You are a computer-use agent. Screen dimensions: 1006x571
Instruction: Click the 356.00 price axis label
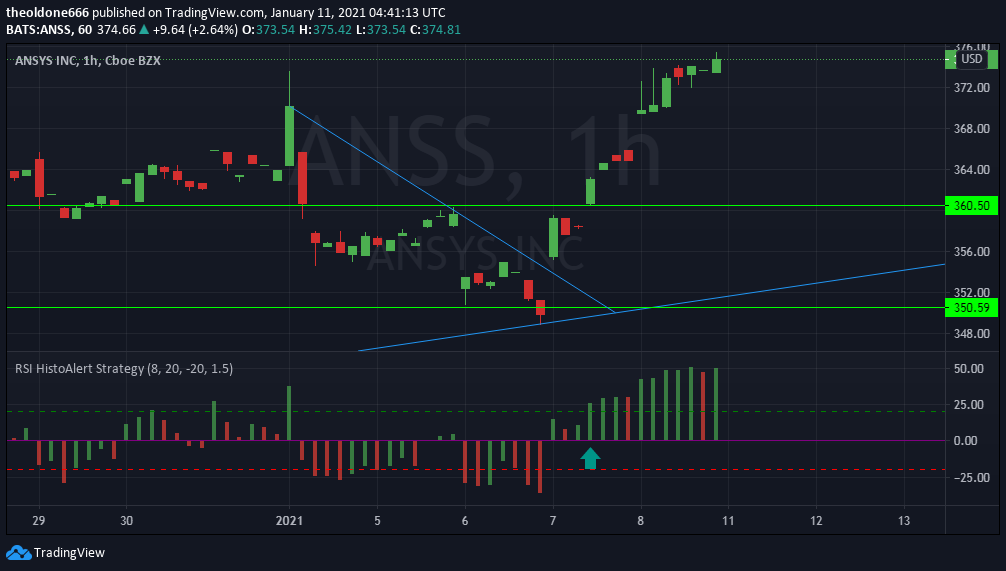[971, 252]
